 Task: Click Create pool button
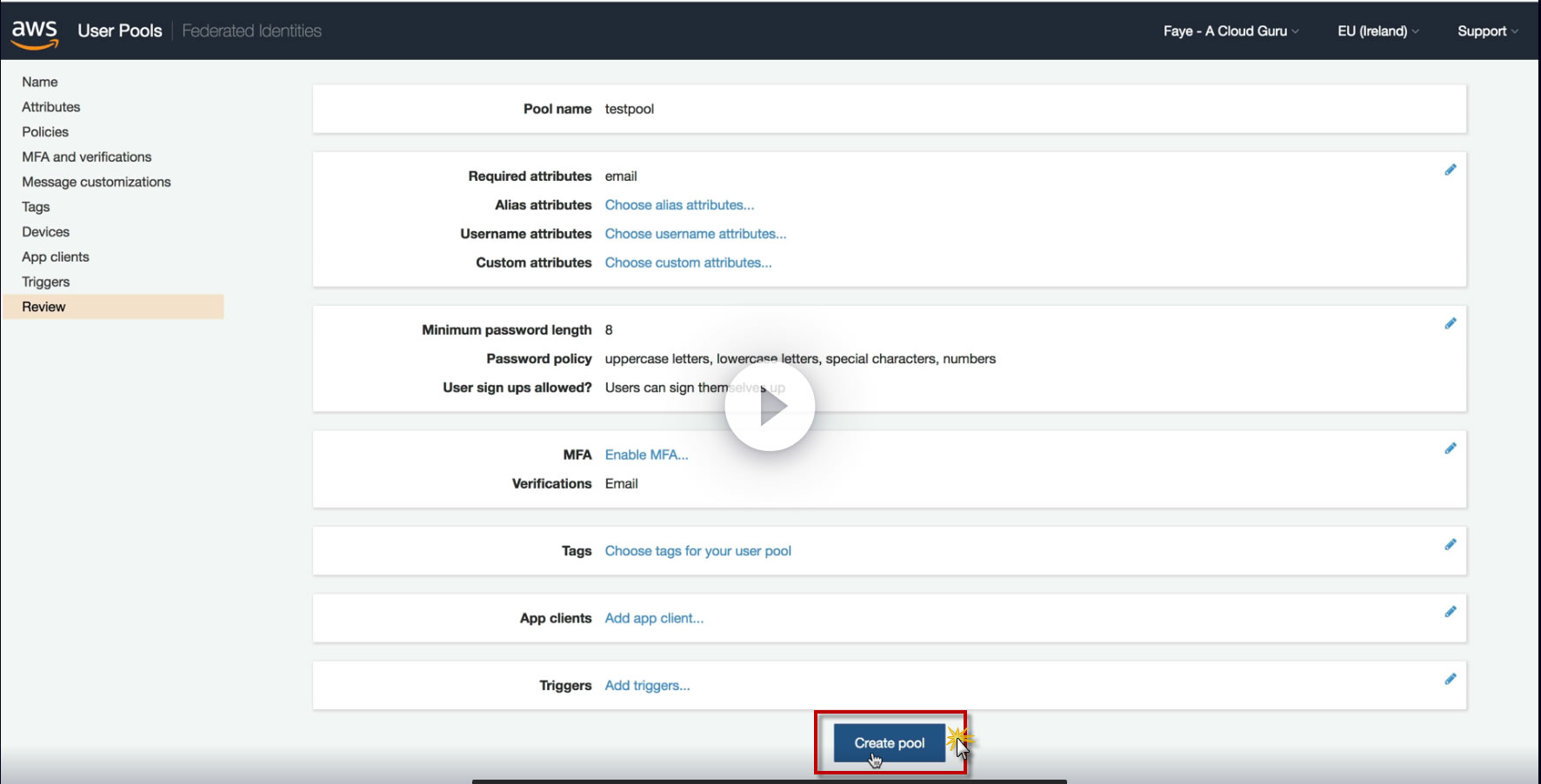coord(889,743)
